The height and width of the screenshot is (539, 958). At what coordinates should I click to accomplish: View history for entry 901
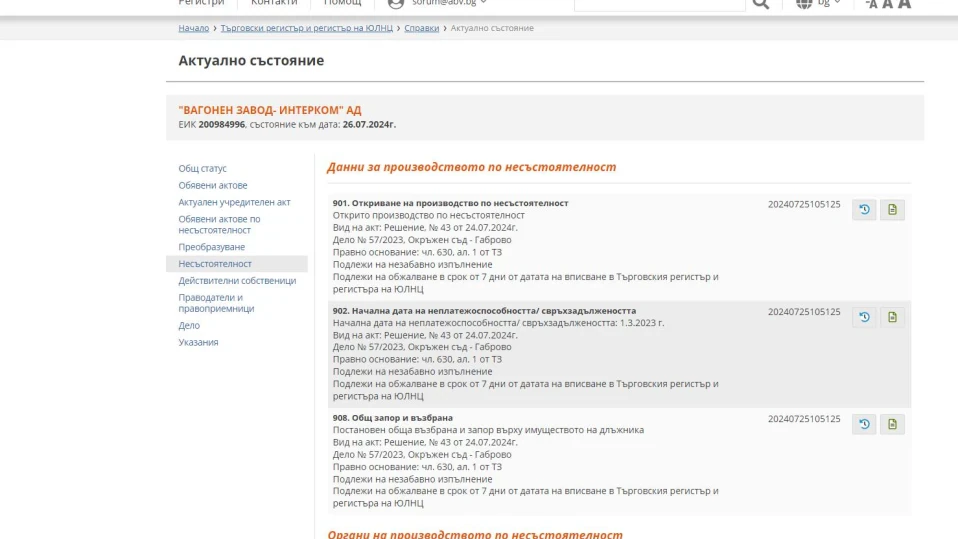[864, 210]
